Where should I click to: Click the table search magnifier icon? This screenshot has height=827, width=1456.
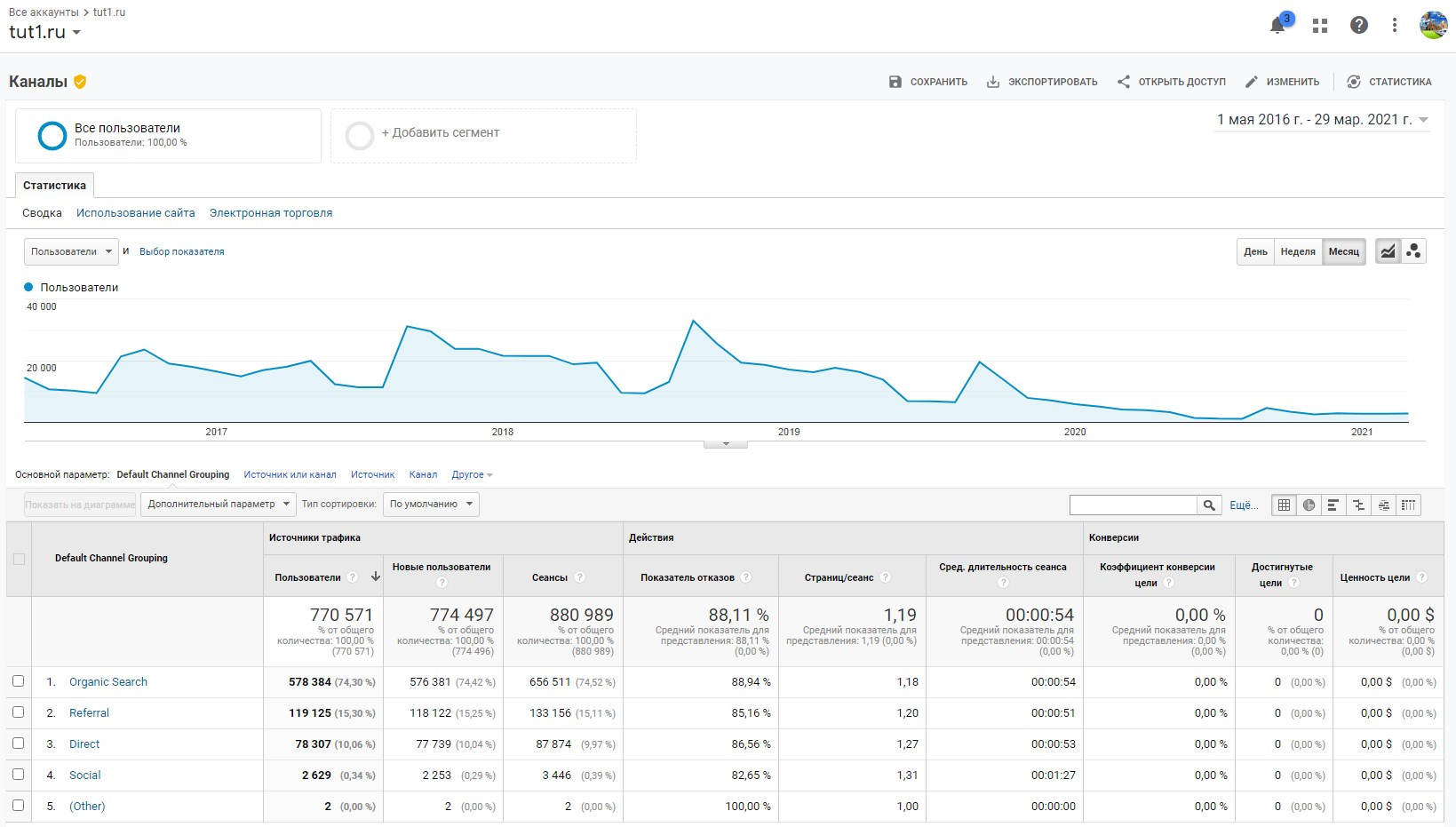1209,505
